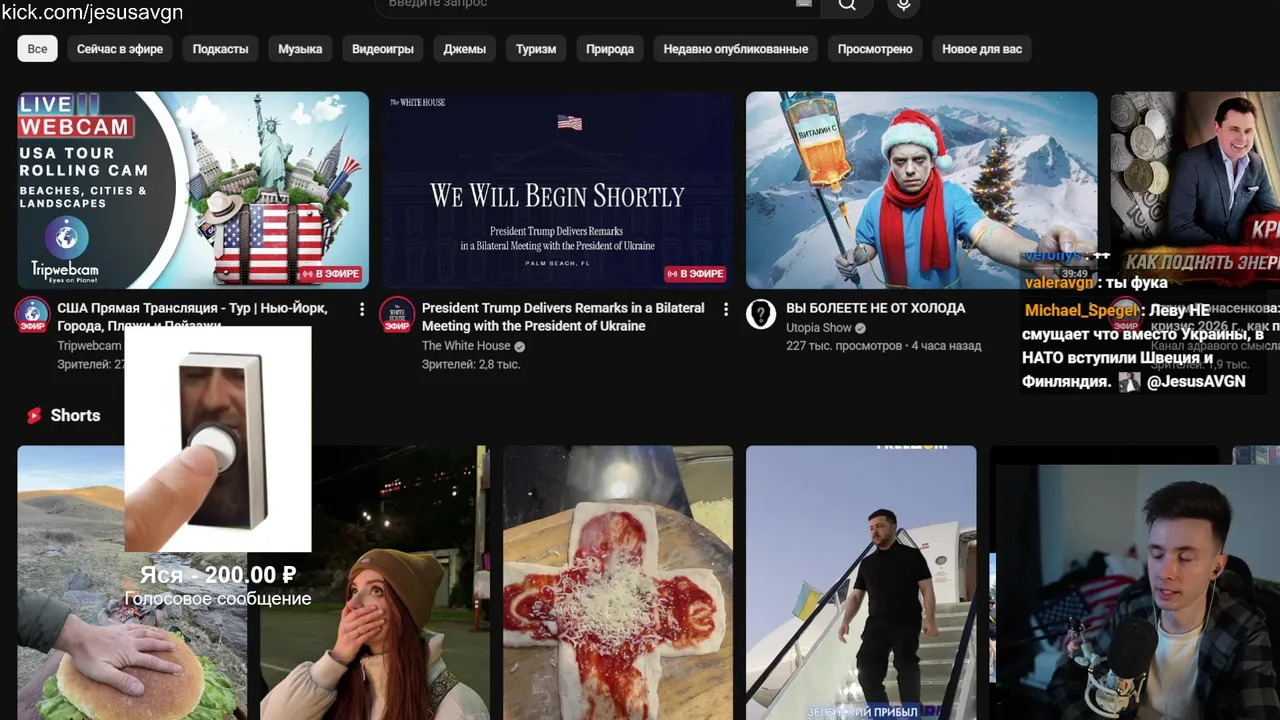Click 'Голосовое сообщение' donation label

tap(218, 599)
